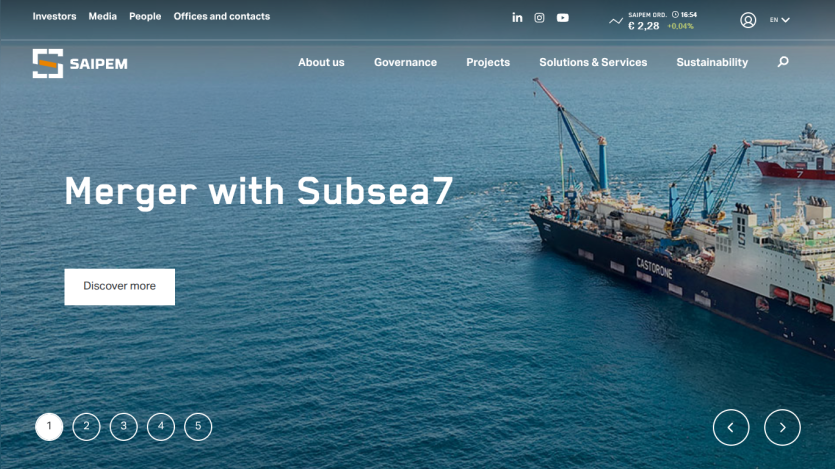Image resolution: width=835 pixels, height=469 pixels.
Task: Click the SAIPEM ORD. ticker label
Action: pyautogui.click(x=647, y=15)
